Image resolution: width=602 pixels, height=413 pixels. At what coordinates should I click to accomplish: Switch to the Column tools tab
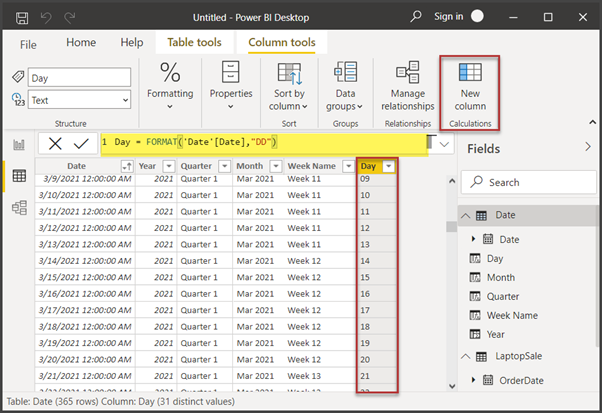pos(282,42)
